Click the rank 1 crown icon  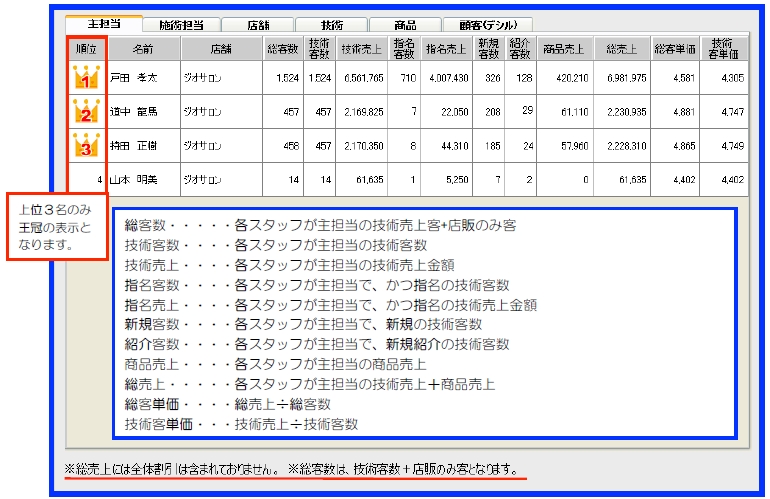point(86,77)
